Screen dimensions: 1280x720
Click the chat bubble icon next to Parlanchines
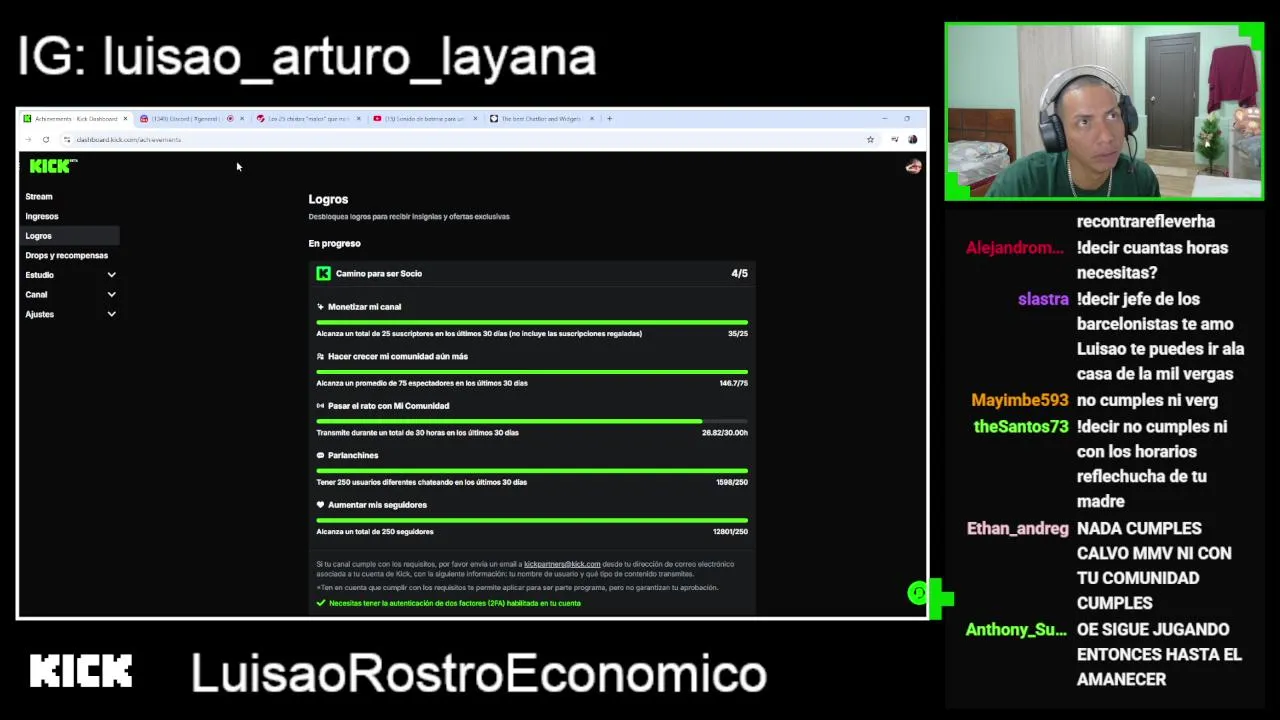(320, 455)
